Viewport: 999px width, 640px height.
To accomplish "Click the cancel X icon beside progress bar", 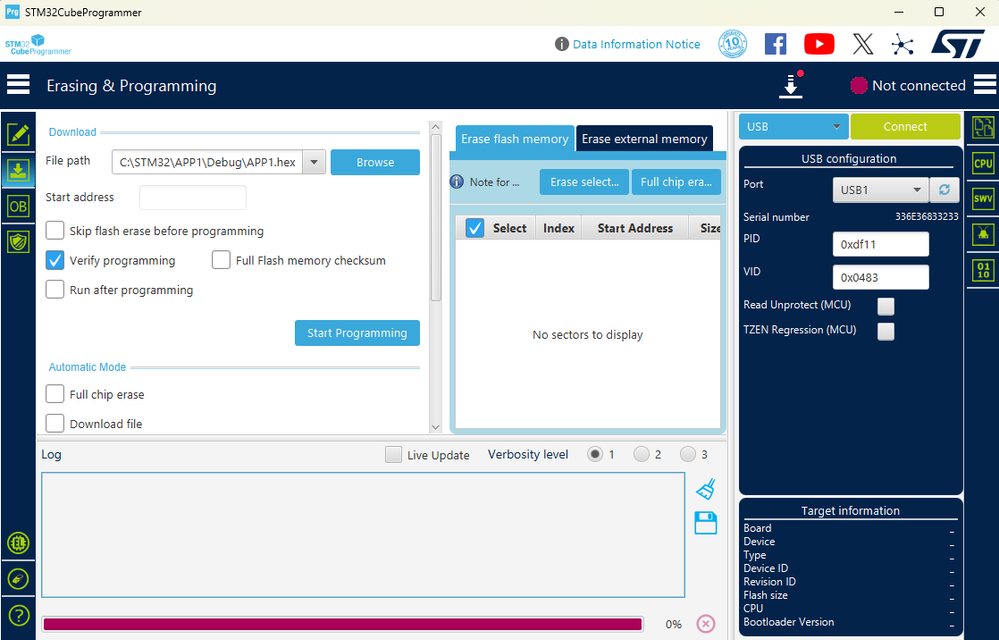I will [x=705, y=623].
